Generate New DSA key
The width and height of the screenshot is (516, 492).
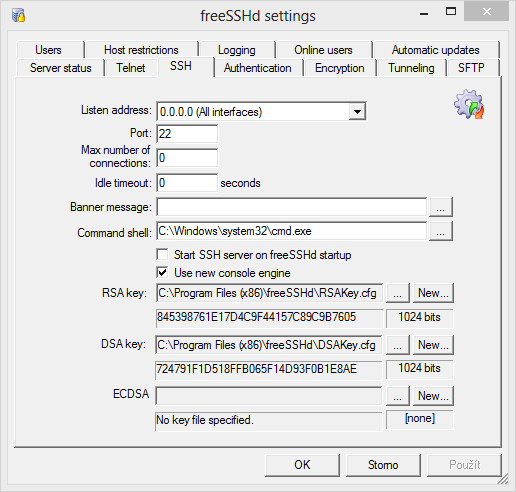point(433,345)
